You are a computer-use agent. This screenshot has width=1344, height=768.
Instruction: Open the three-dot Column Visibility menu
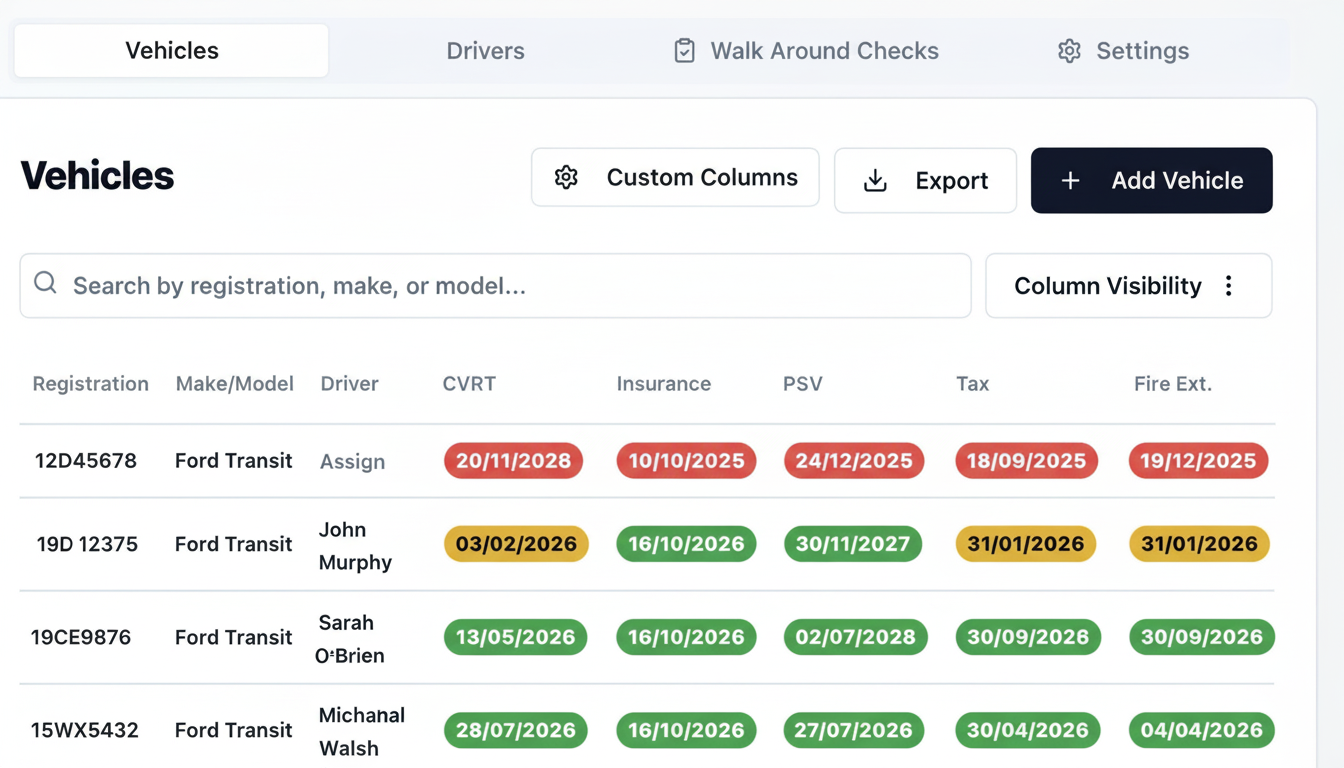[1229, 286]
